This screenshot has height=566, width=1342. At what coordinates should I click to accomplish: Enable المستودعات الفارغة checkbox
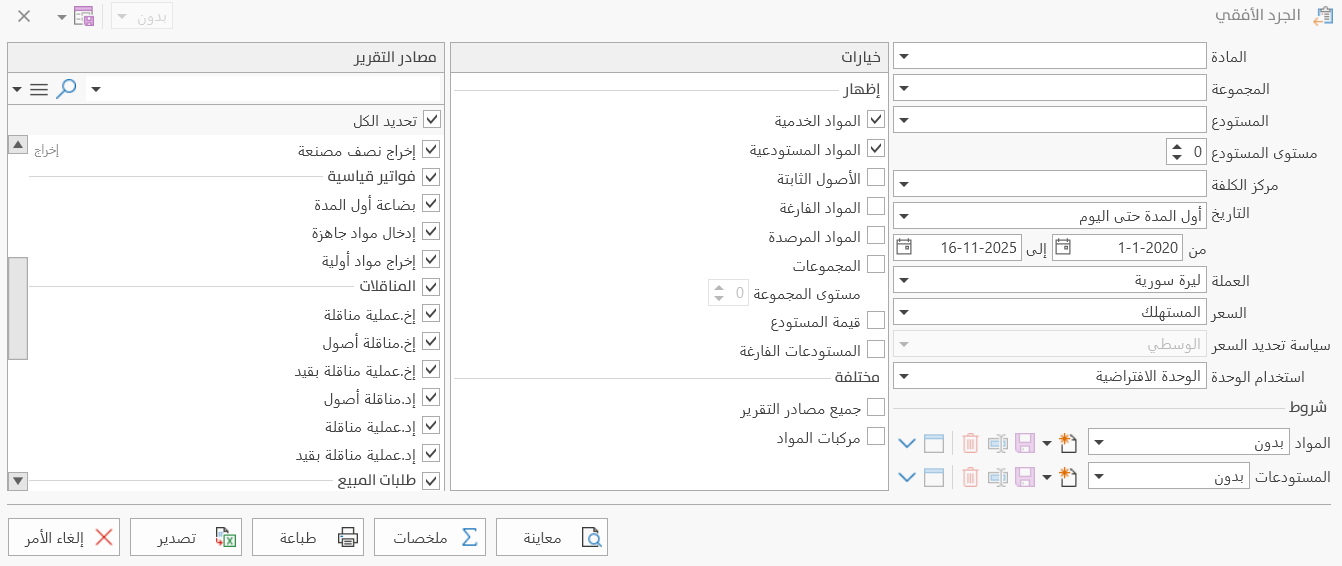pos(875,350)
